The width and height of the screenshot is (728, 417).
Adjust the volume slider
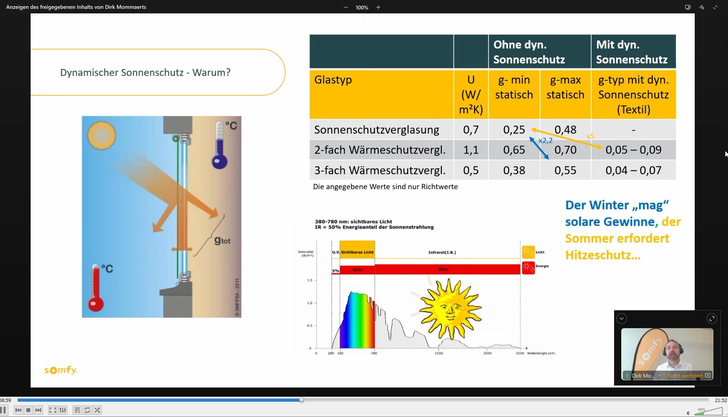(708, 410)
